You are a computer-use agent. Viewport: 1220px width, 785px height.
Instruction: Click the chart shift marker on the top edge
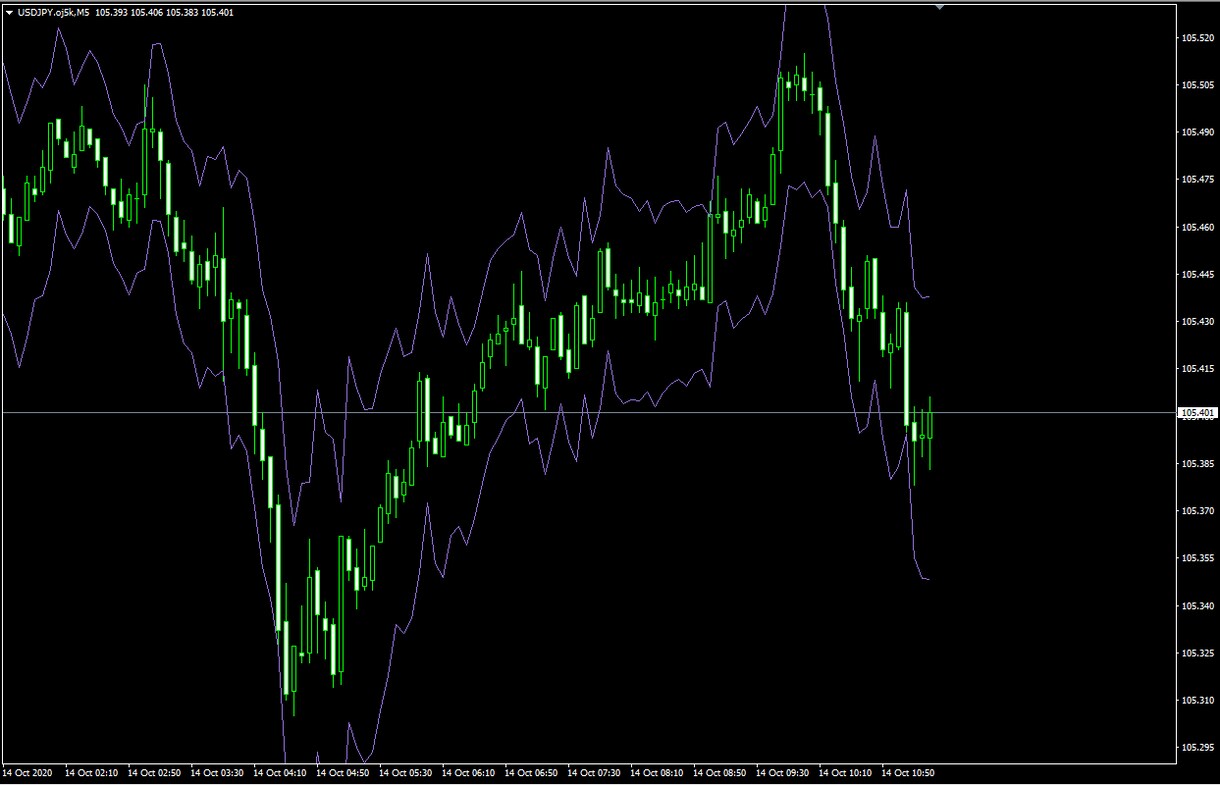(939, 7)
